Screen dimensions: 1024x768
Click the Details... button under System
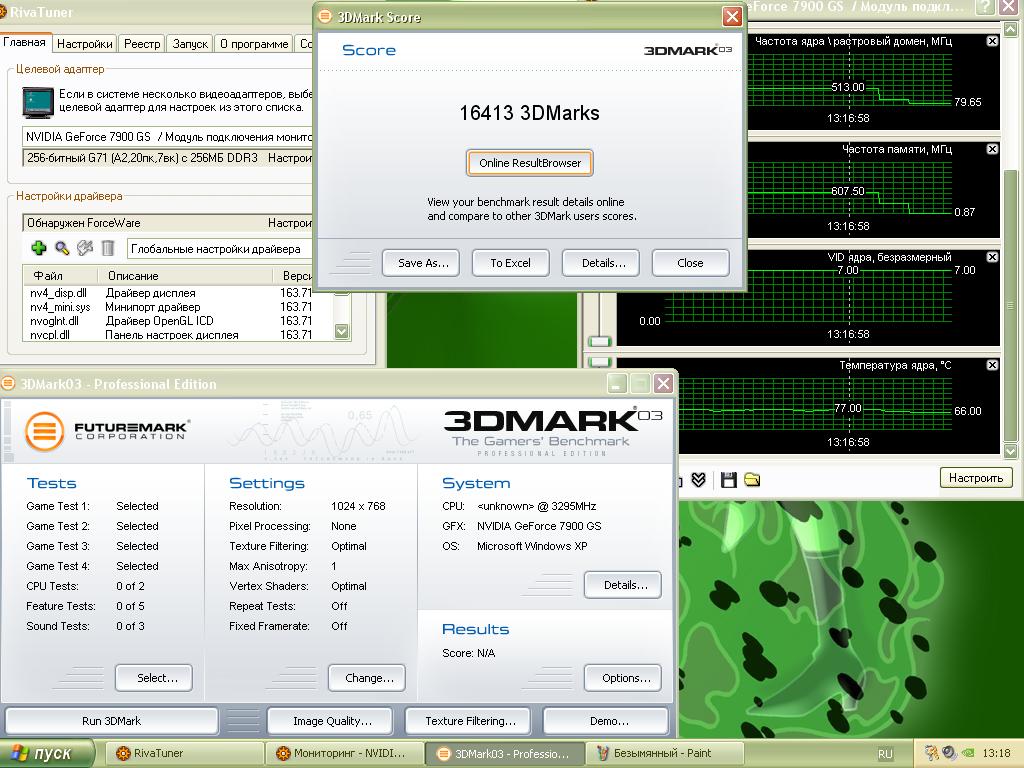[623, 585]
